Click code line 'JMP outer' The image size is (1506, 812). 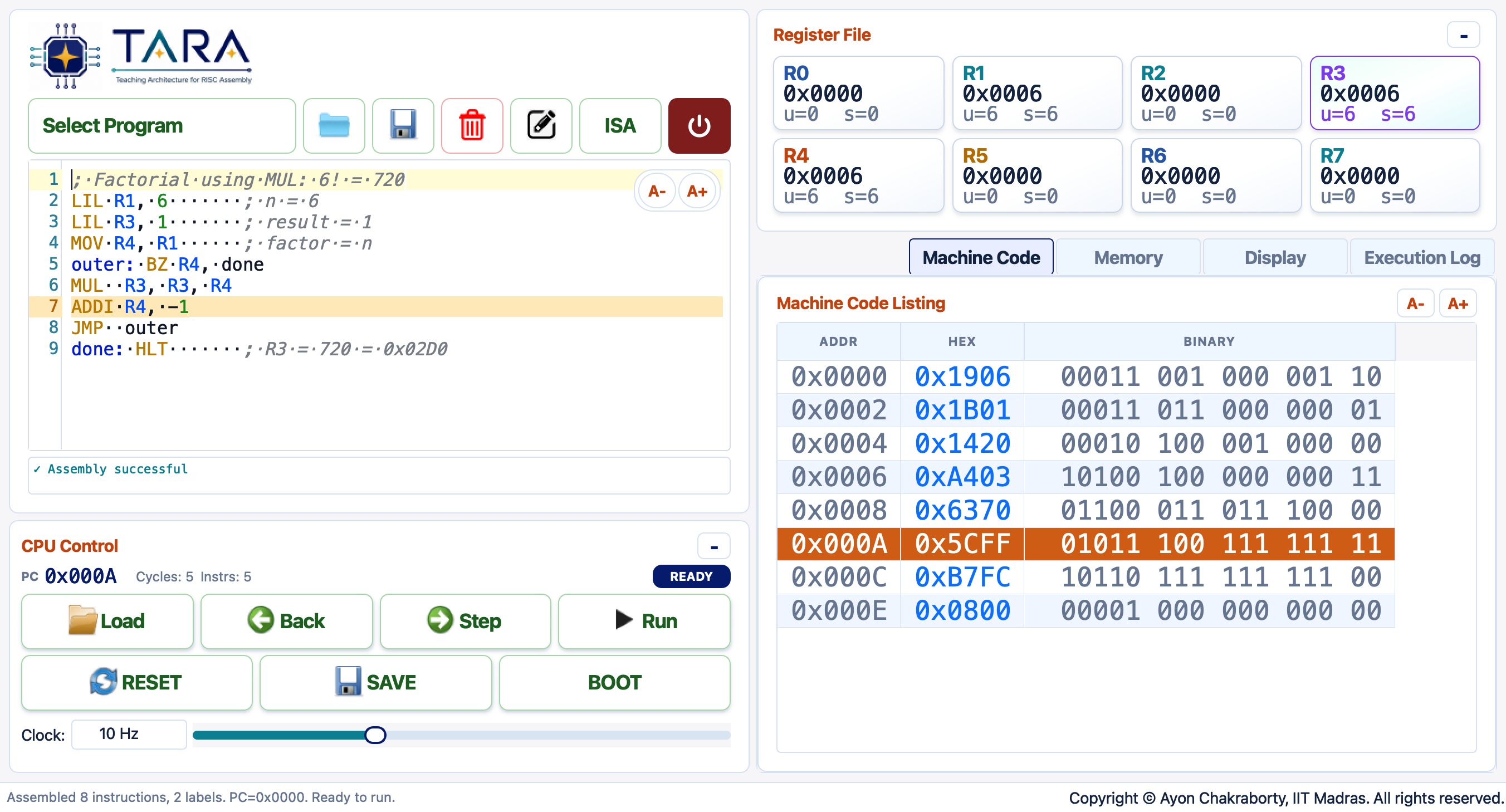point(125,328)
